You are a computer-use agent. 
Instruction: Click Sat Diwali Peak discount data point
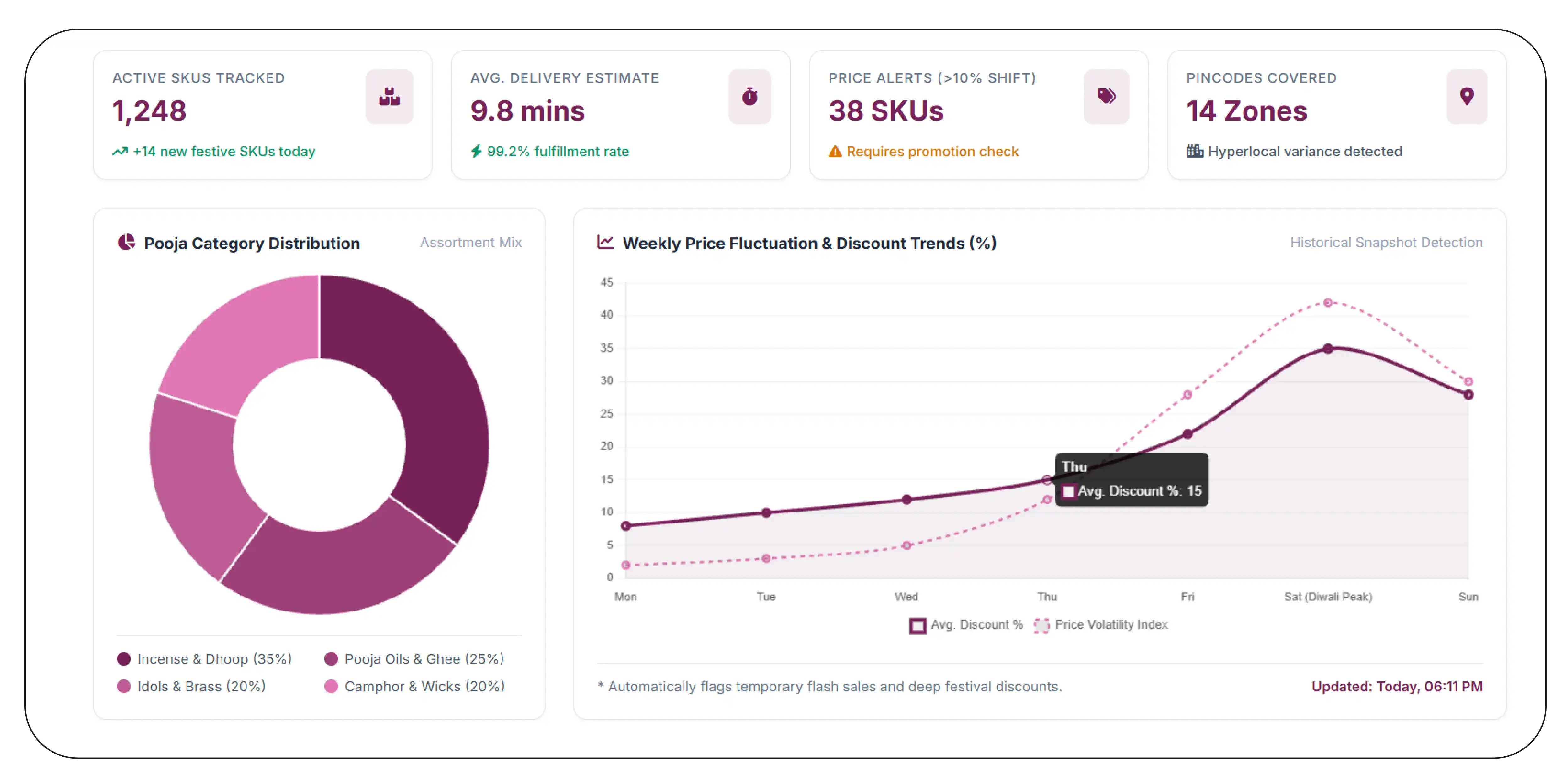click(1327, 349)
